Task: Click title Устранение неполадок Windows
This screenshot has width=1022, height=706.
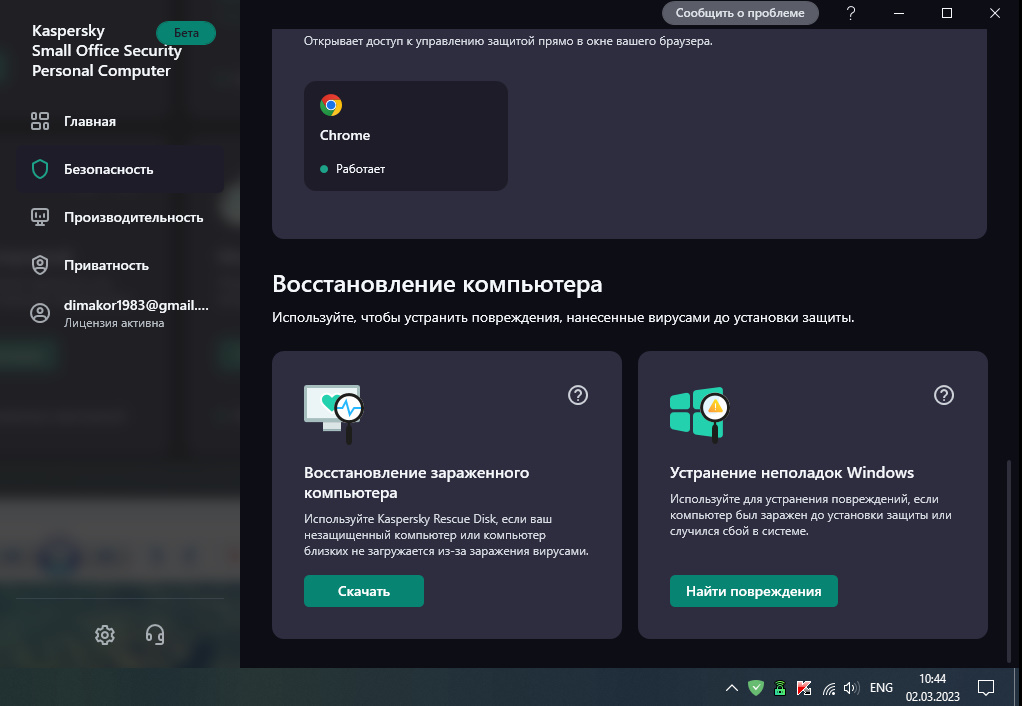Action: tap(792, 473)
